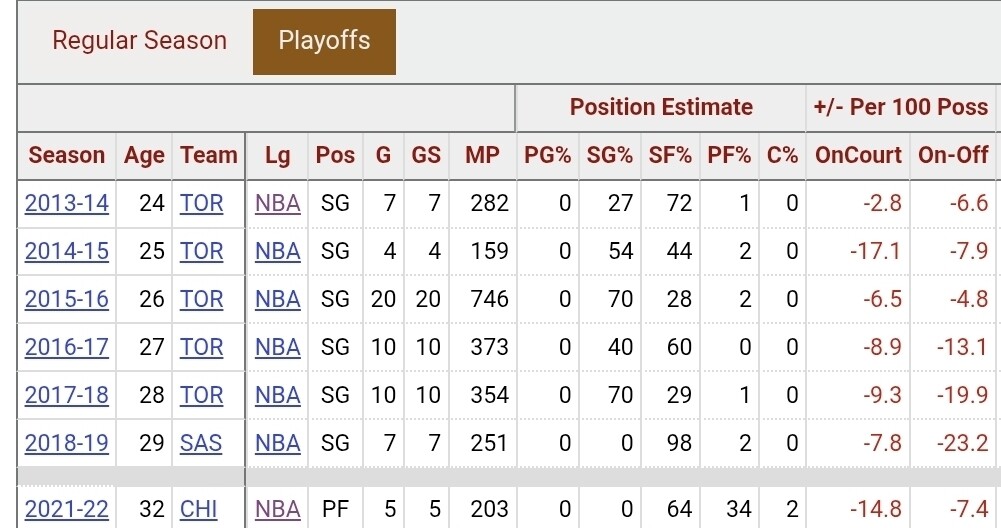The image size is (1001, 528).
Task: Go to the 2016-17 season page
Action: pyautogui.click(x=67, y=347)
